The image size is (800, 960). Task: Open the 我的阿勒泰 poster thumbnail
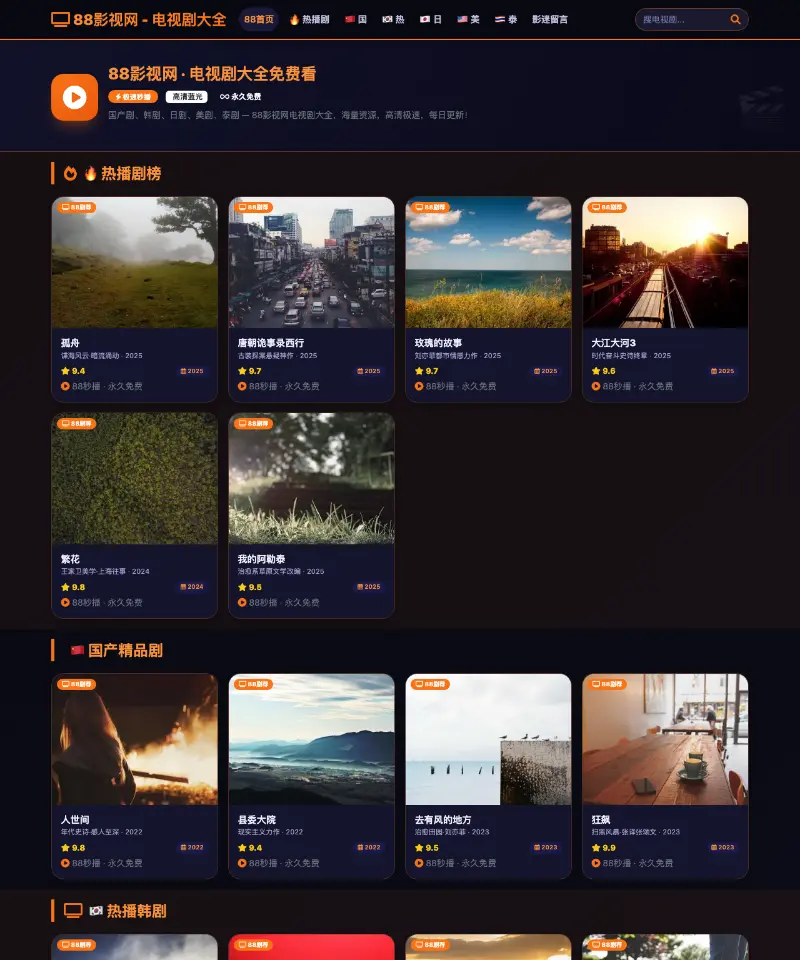(x=312, y=479)
